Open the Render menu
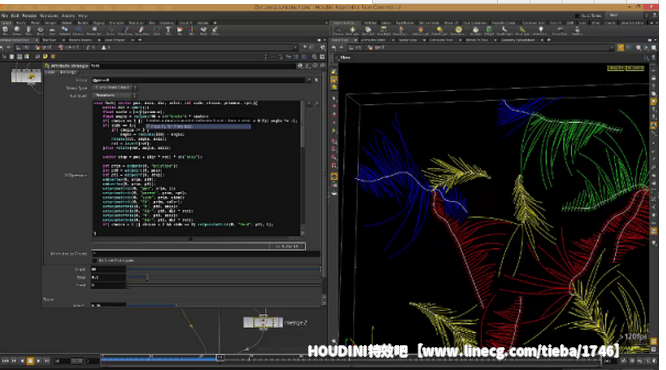This screenshot has width=666, height=370. tap(29, 16)
